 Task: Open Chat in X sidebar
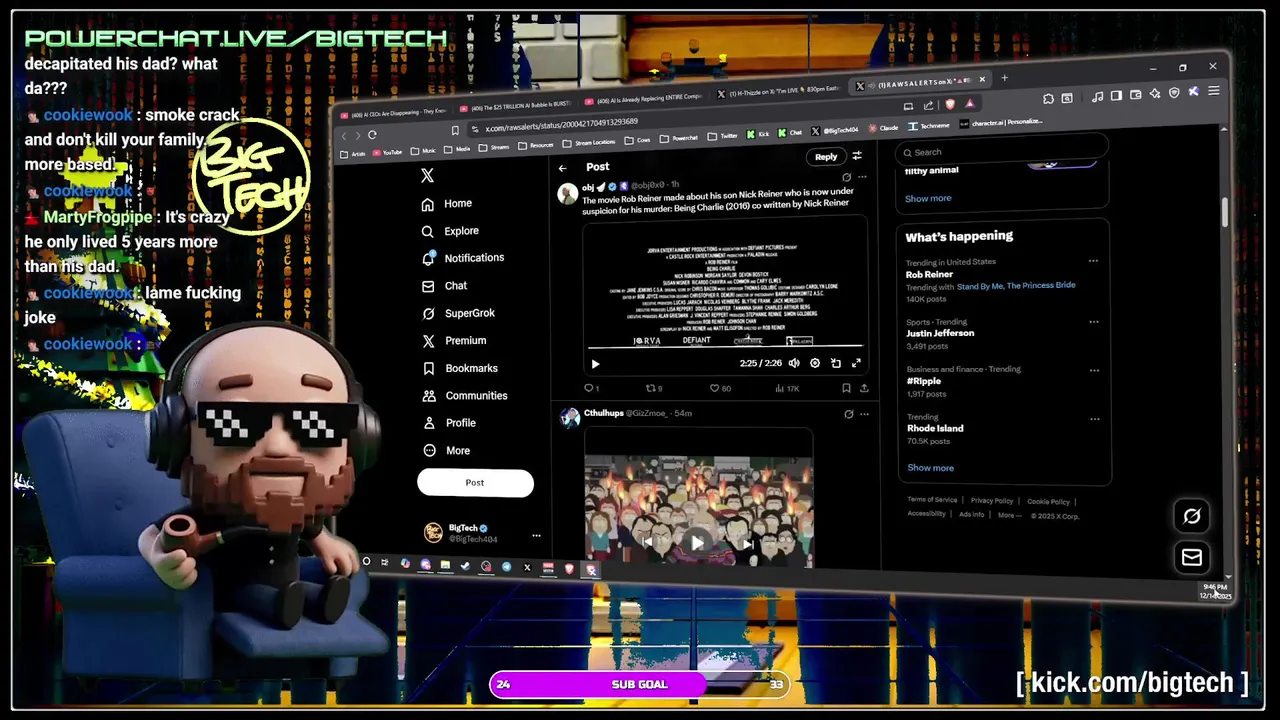444,286
